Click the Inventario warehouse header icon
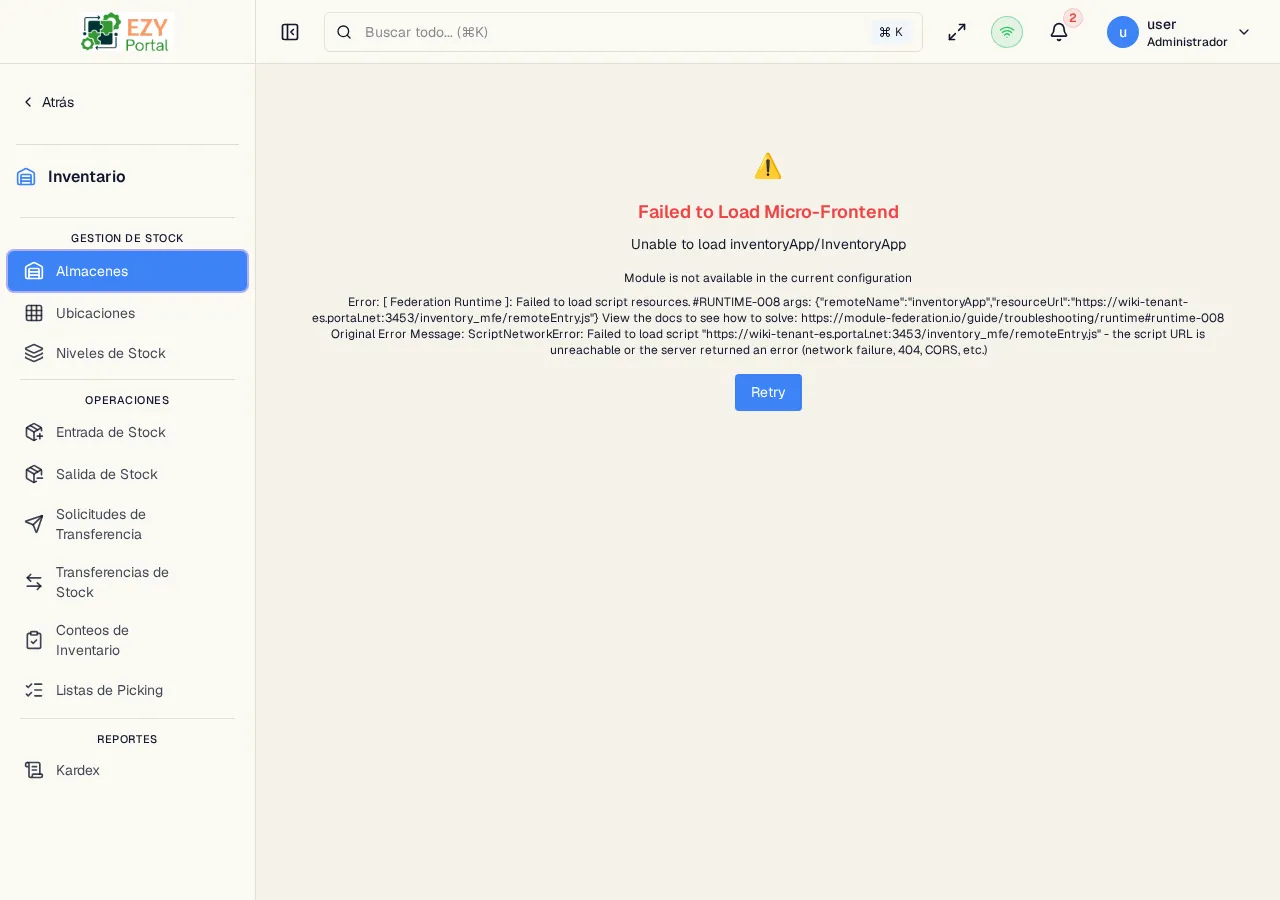Viewport: 1280px width, 900px height. [26, 177]
